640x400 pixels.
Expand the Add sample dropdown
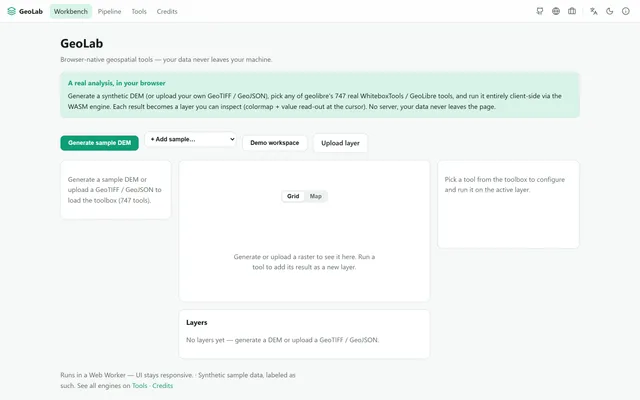click(190, 139)
